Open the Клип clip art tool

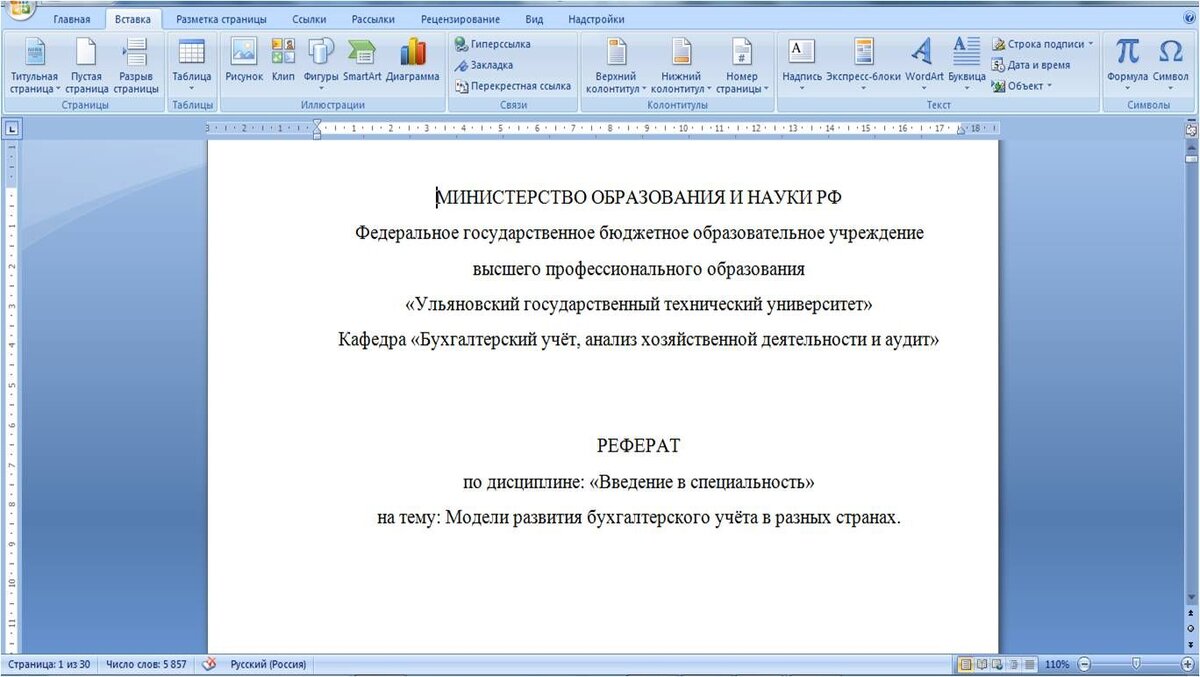283,60
